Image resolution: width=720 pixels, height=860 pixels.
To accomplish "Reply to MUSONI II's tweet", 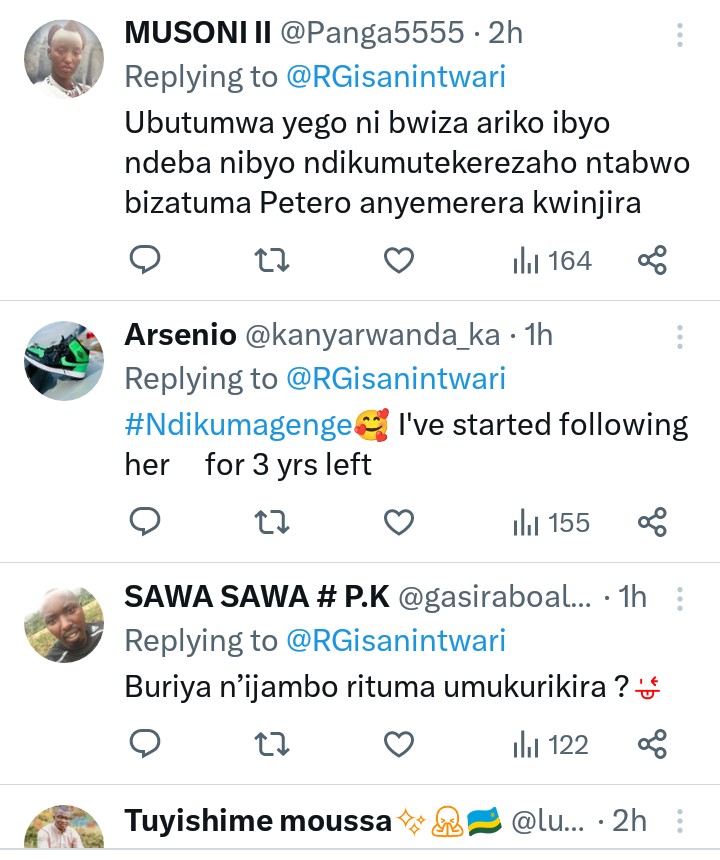I will coord(146,261).
